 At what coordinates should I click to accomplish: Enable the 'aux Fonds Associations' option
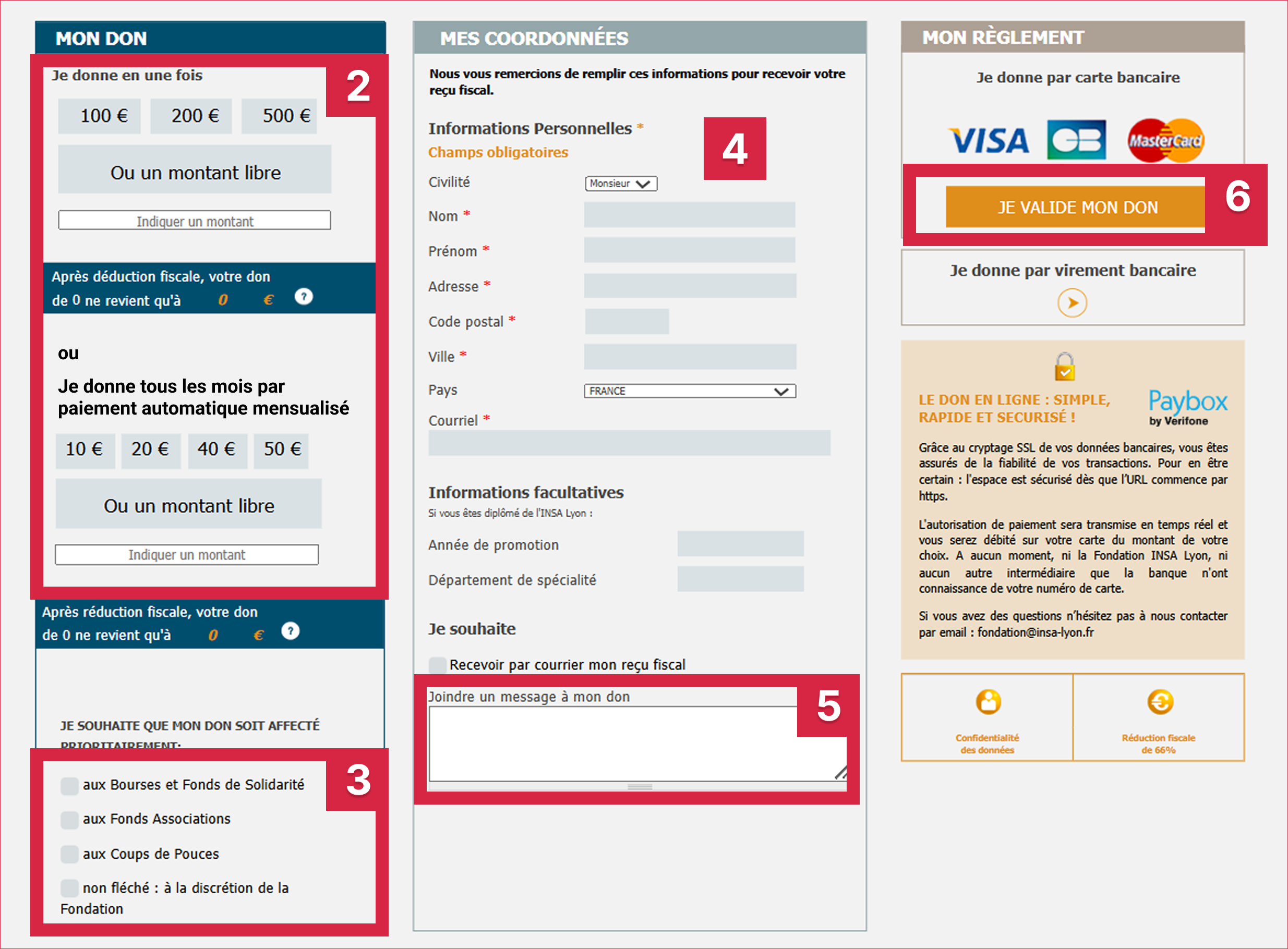[69, 820]
